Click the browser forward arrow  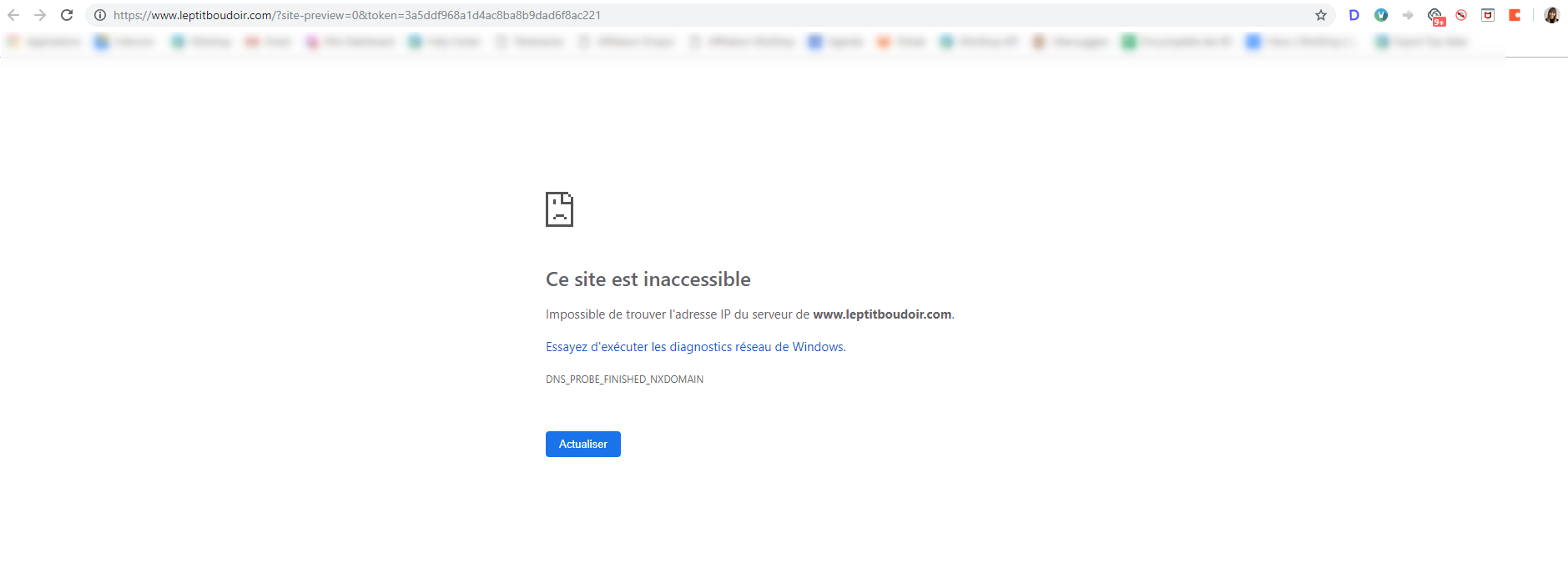(x=40, y=15)
